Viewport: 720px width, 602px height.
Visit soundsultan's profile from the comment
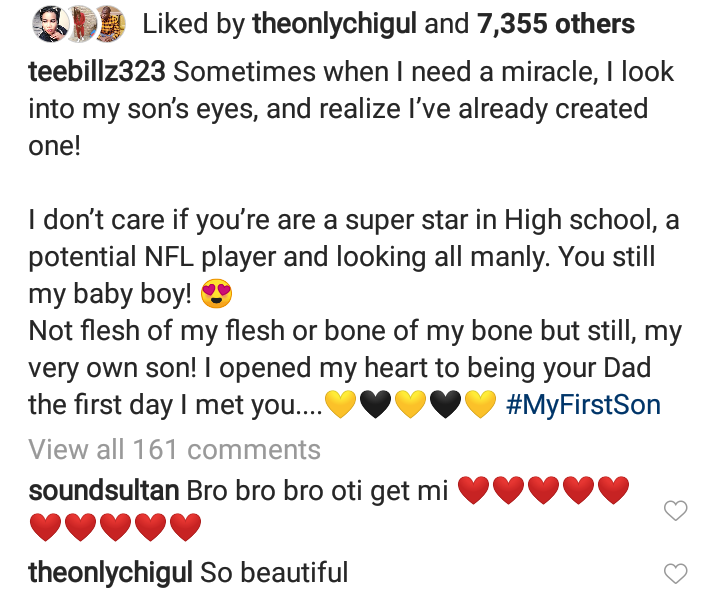pyautogui.click(x=103, y=491)
